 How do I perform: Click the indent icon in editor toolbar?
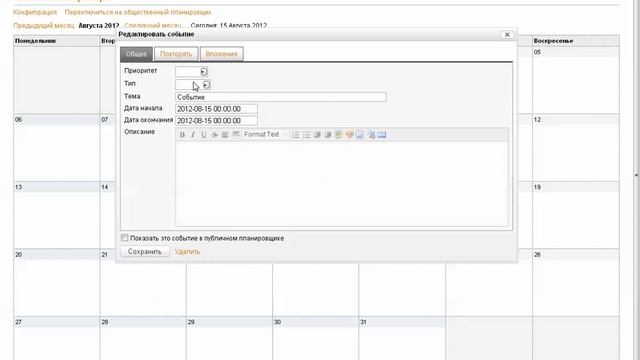328,135
